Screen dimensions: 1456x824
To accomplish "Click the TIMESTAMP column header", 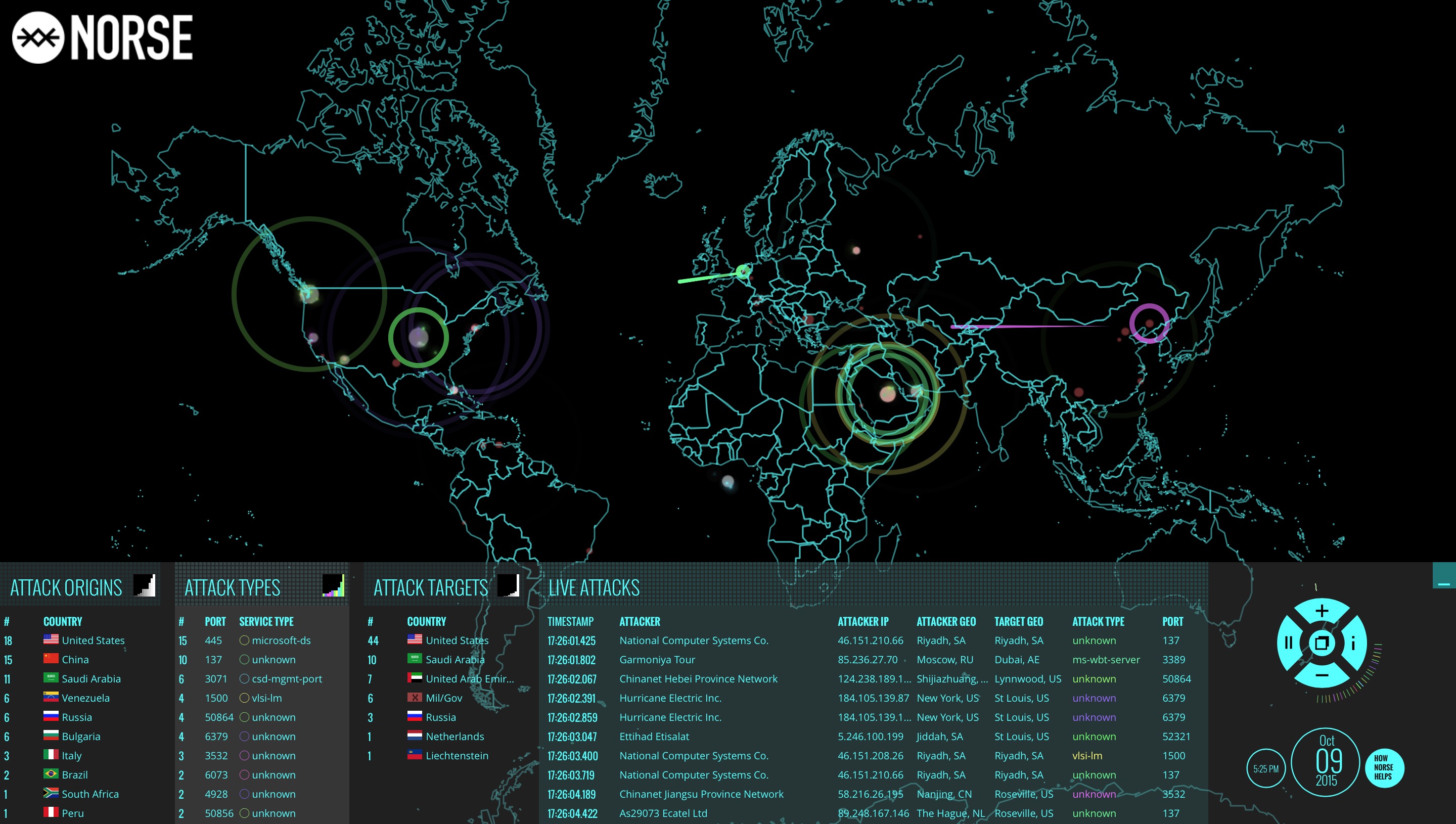I will 570,621.
